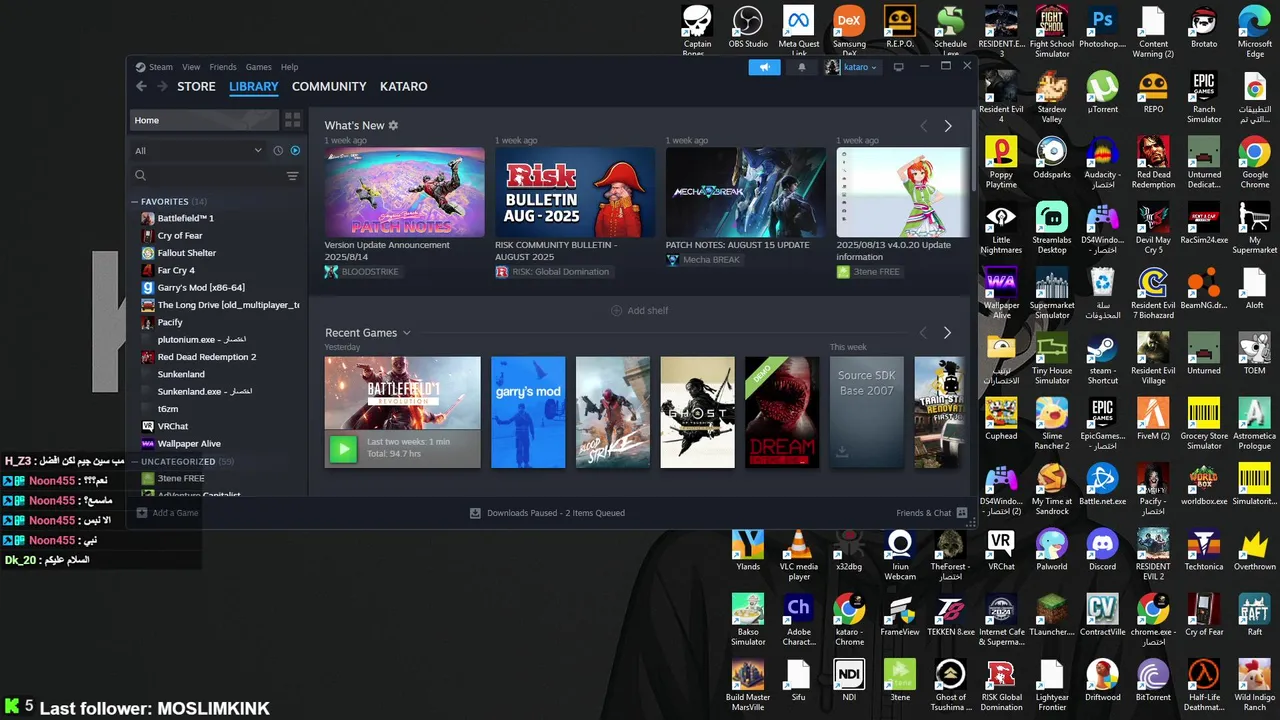The height and width of the screenshot is (720, 1280).
Task: Open the Friends menu
Action: (x=223, y=67)
